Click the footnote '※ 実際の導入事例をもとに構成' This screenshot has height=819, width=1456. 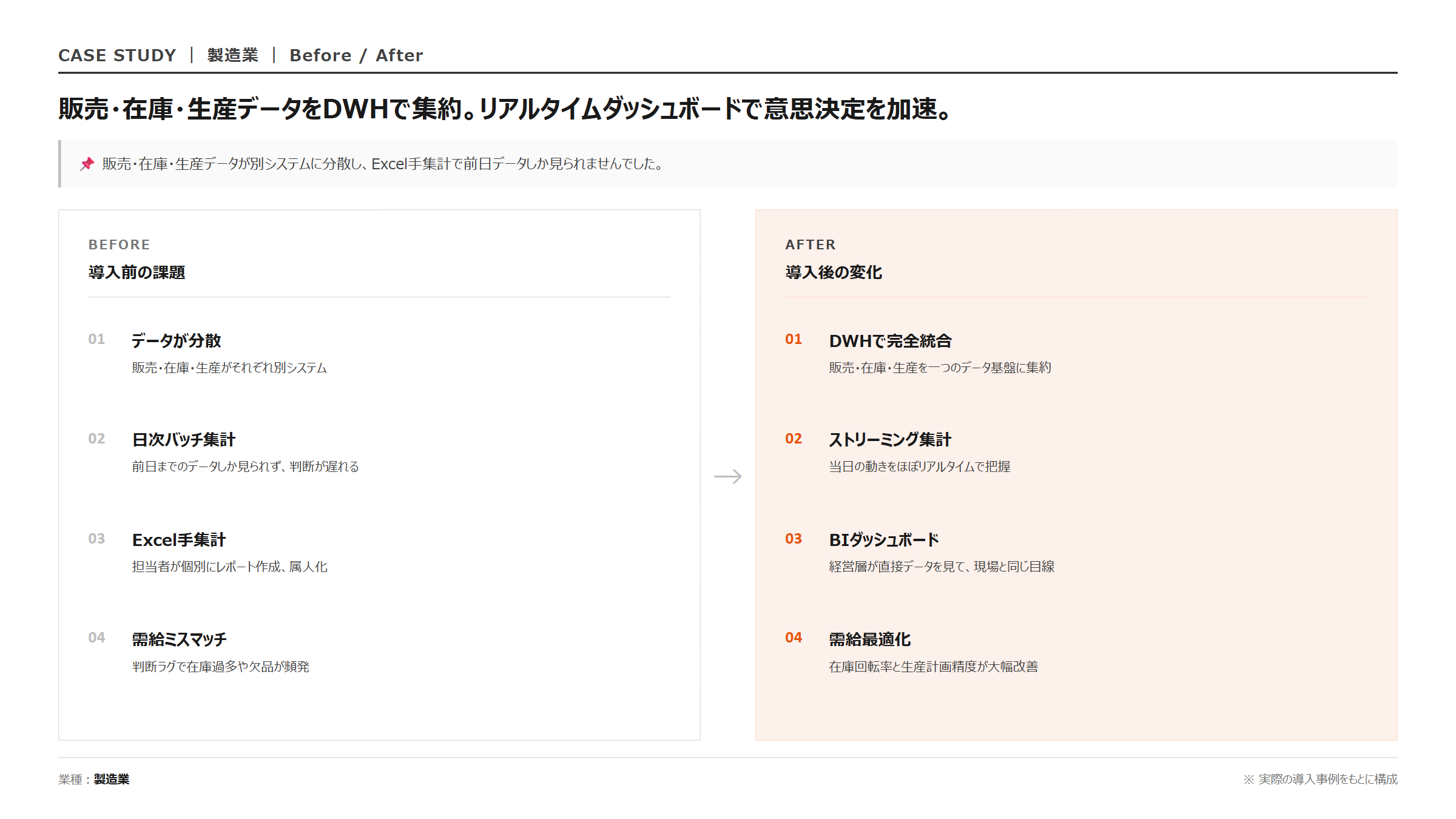click(x=1321, y=779)
